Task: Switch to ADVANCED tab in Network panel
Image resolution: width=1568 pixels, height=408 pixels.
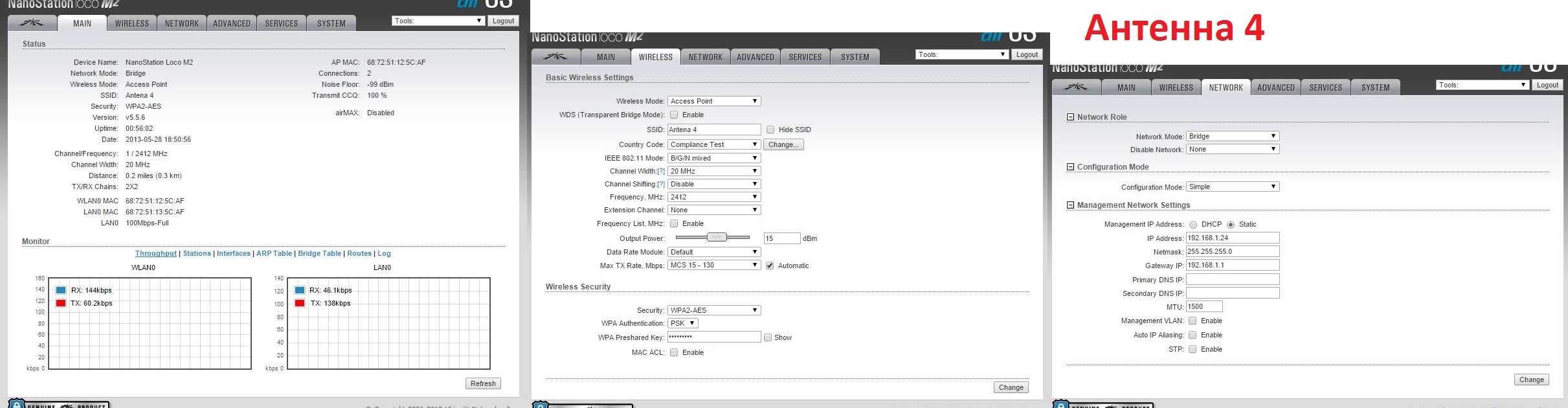Action: click(1276, 87)
